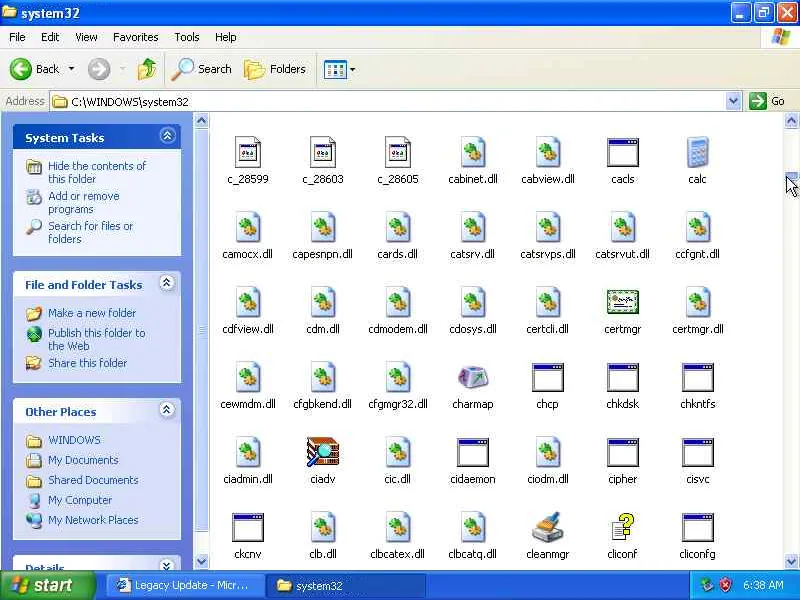Open the Edit menu
The width and height of the screenshot is (800, 600).
click(50, 37)
